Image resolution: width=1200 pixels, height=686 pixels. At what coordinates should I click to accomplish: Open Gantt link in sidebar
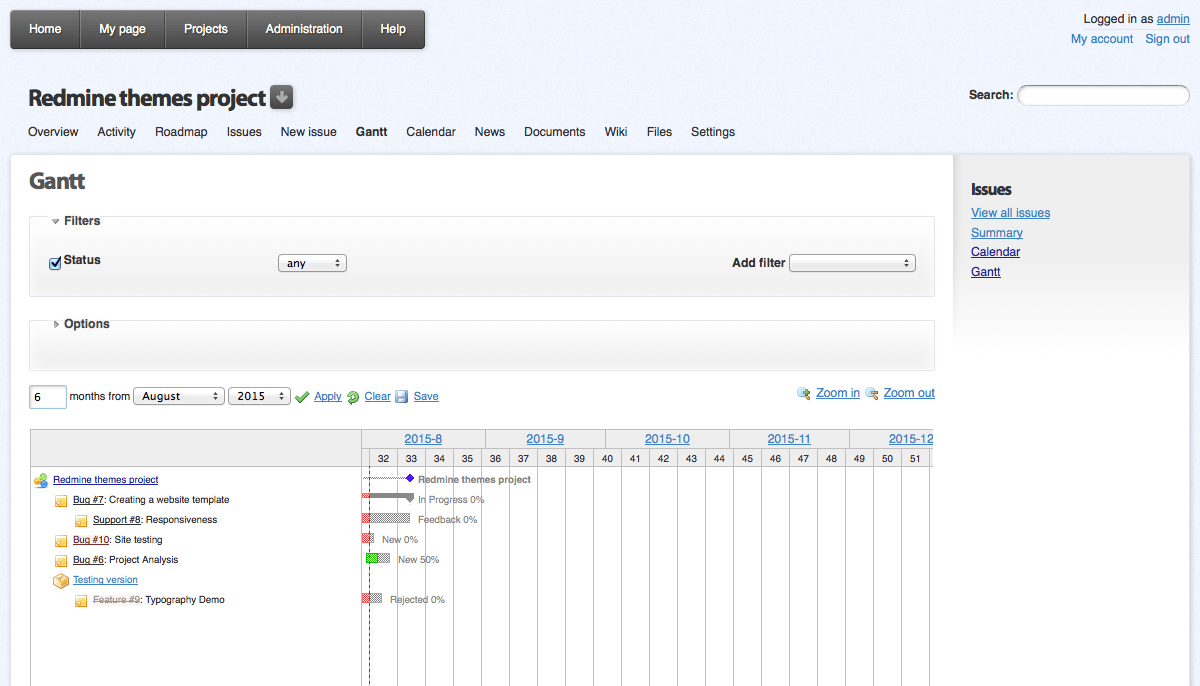pyautogui.click(x=986, y=272)
